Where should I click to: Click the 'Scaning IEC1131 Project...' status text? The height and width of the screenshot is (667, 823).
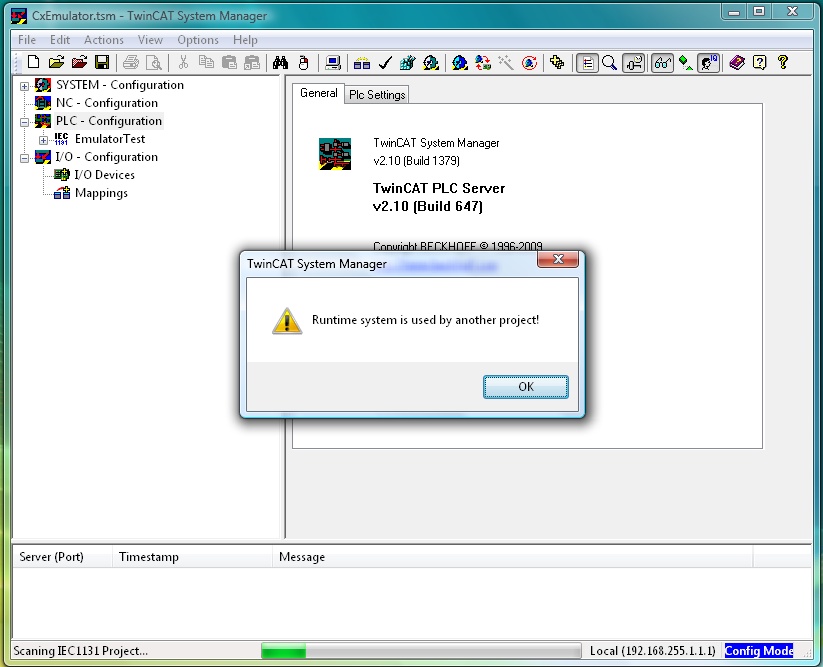(80, 651)
